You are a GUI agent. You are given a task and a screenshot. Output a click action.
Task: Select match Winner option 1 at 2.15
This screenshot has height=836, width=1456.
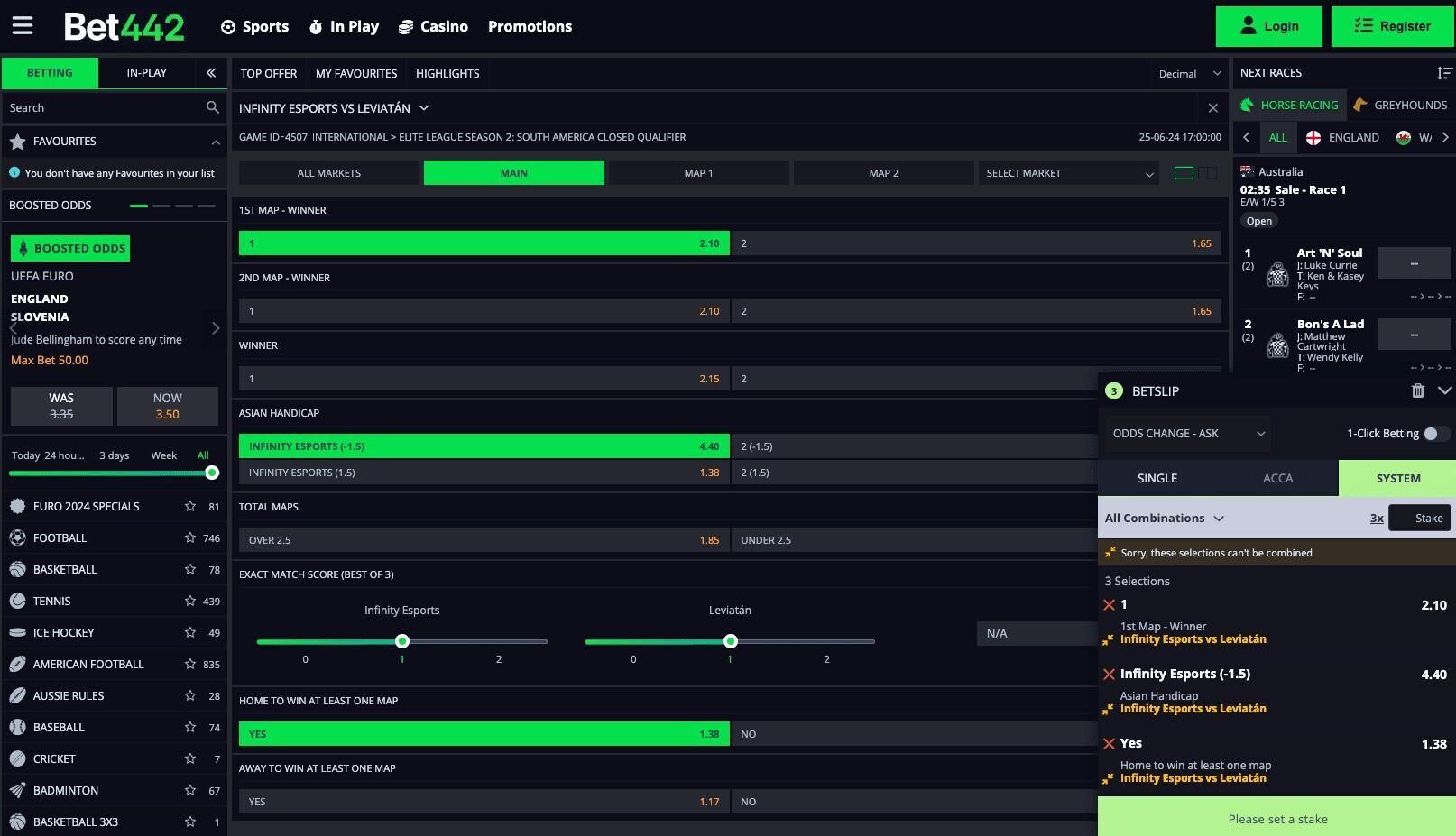(484, 379)
